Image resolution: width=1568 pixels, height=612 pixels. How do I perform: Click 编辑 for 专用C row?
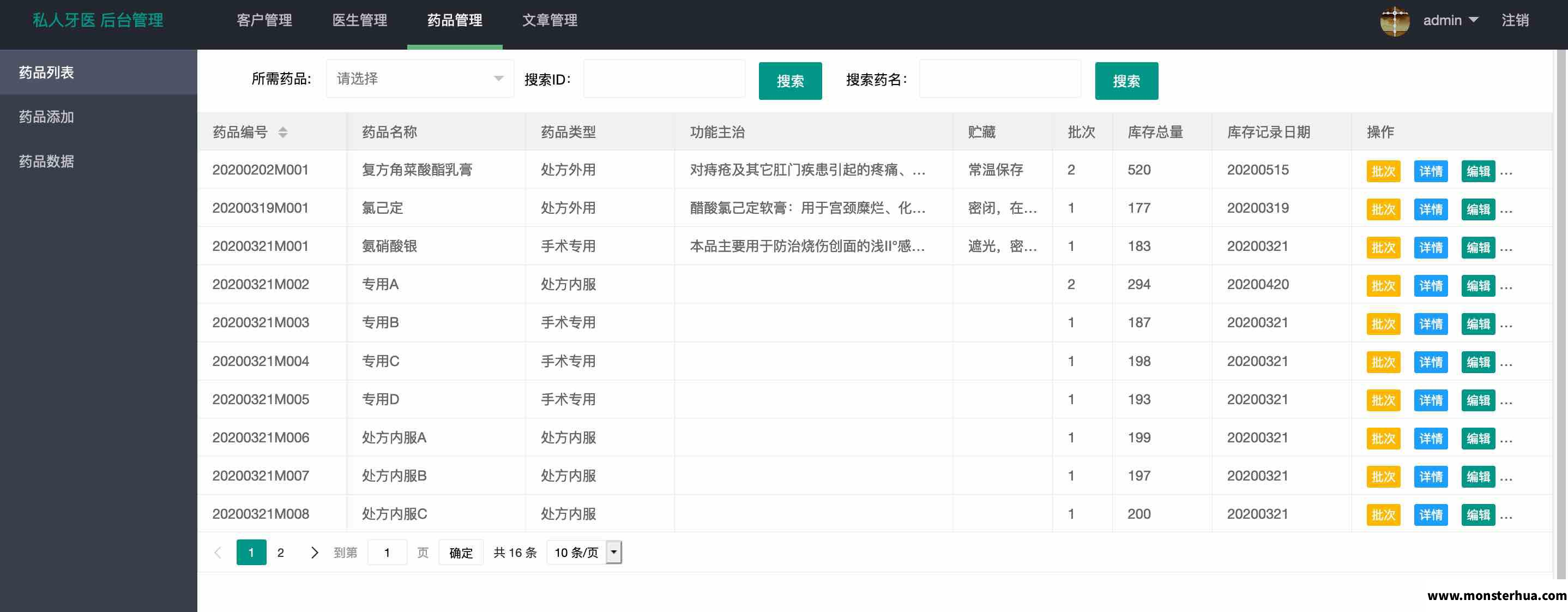click(x=1479, y=362)
